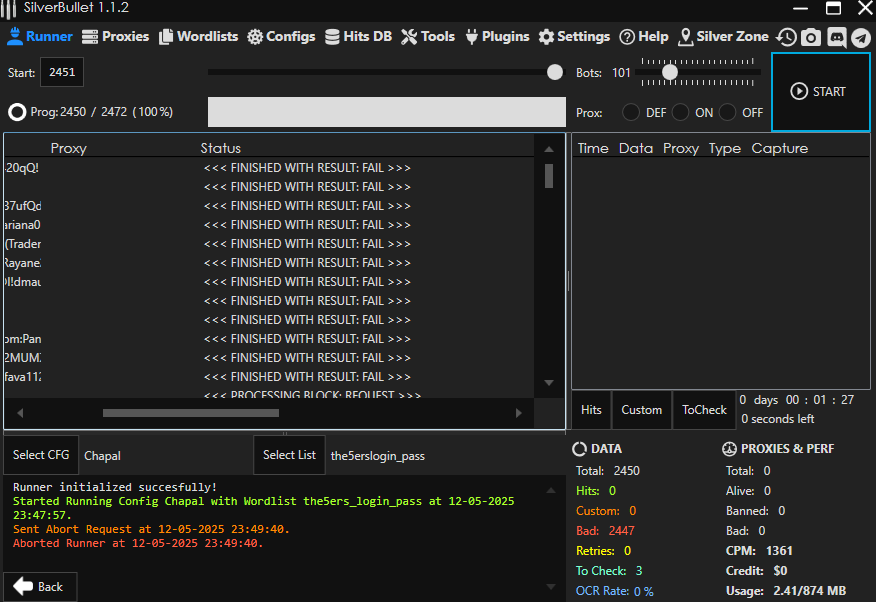Open the Help tab

click(644, 36)
